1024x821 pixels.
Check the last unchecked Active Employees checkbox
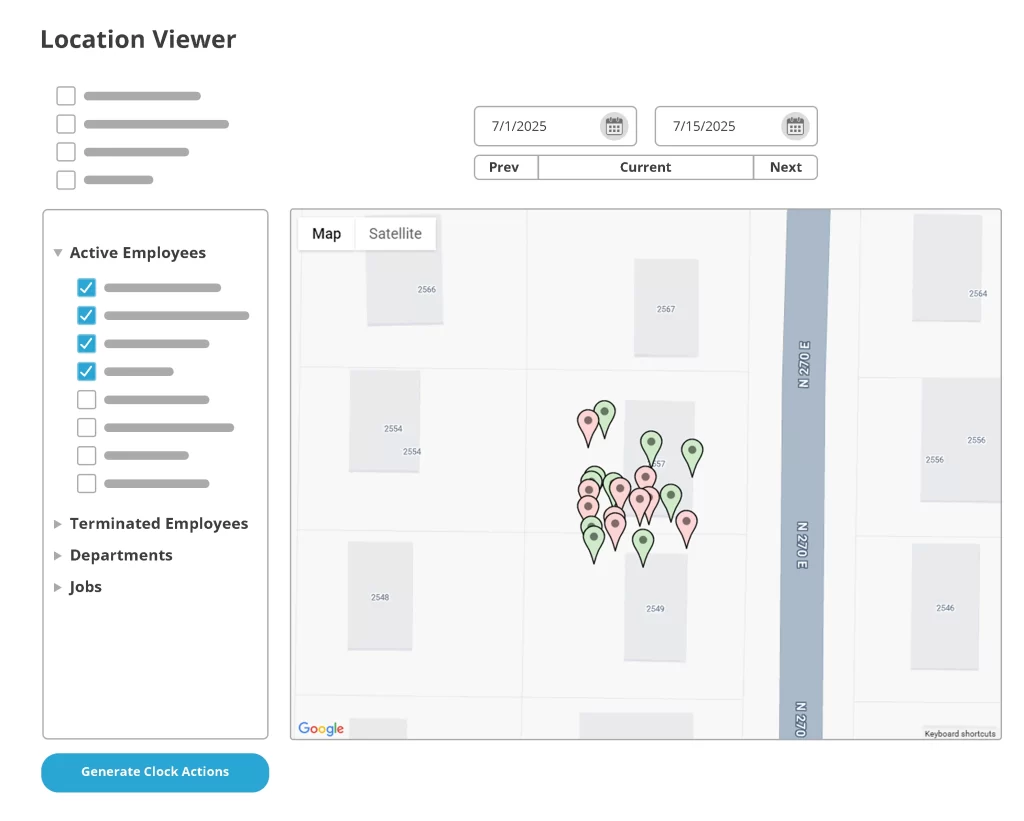point(87,484)
